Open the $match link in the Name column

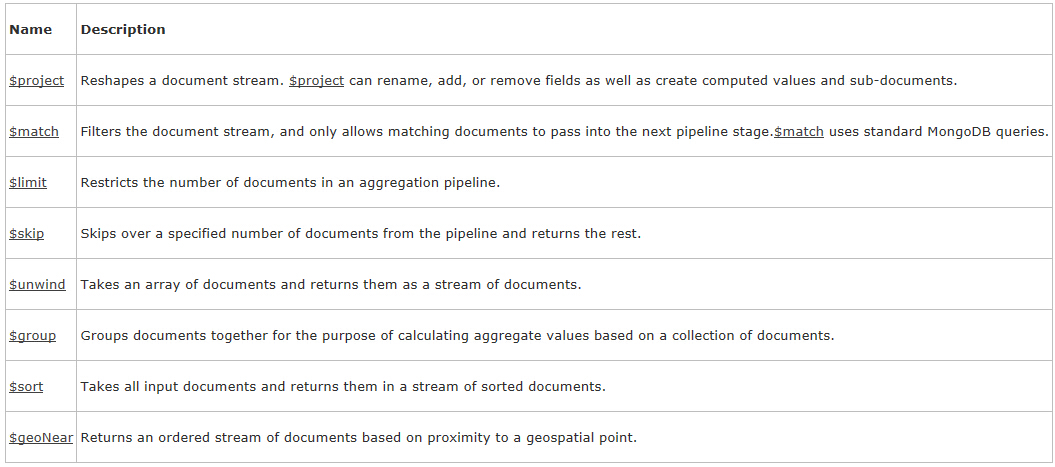click(x=34, y=132)
